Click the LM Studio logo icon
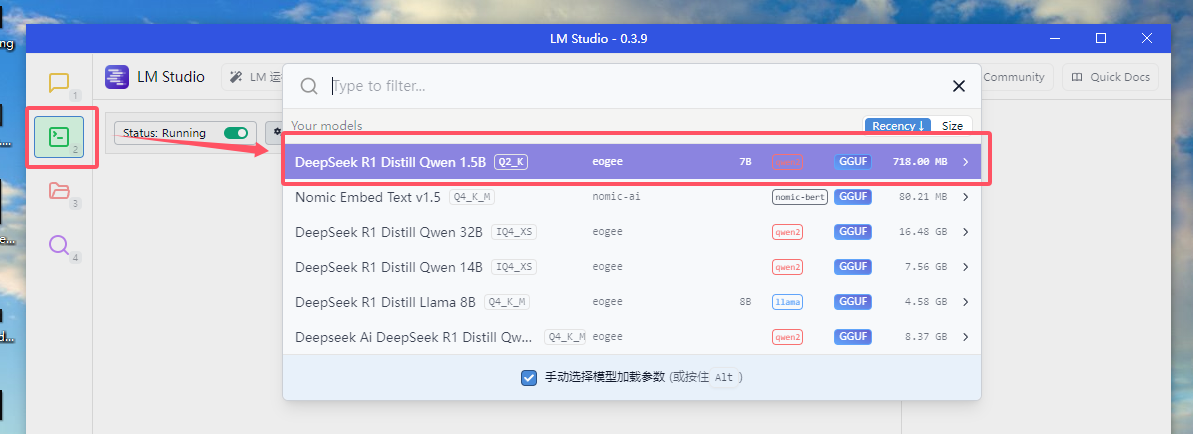The height and width of the screenshot is (434, 1193). [x=117, y=76]
